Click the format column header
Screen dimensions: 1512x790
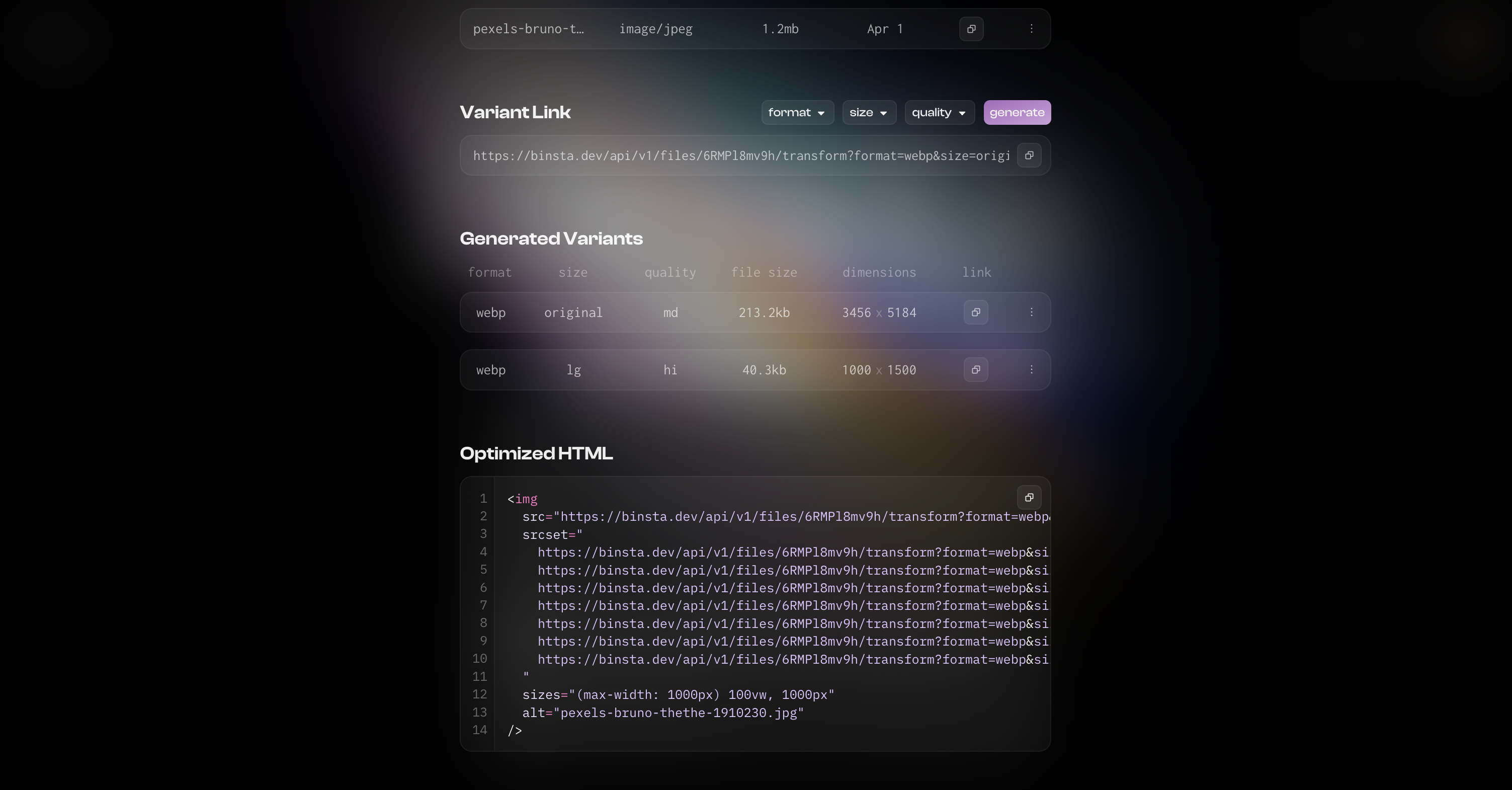tap(489, 273)
